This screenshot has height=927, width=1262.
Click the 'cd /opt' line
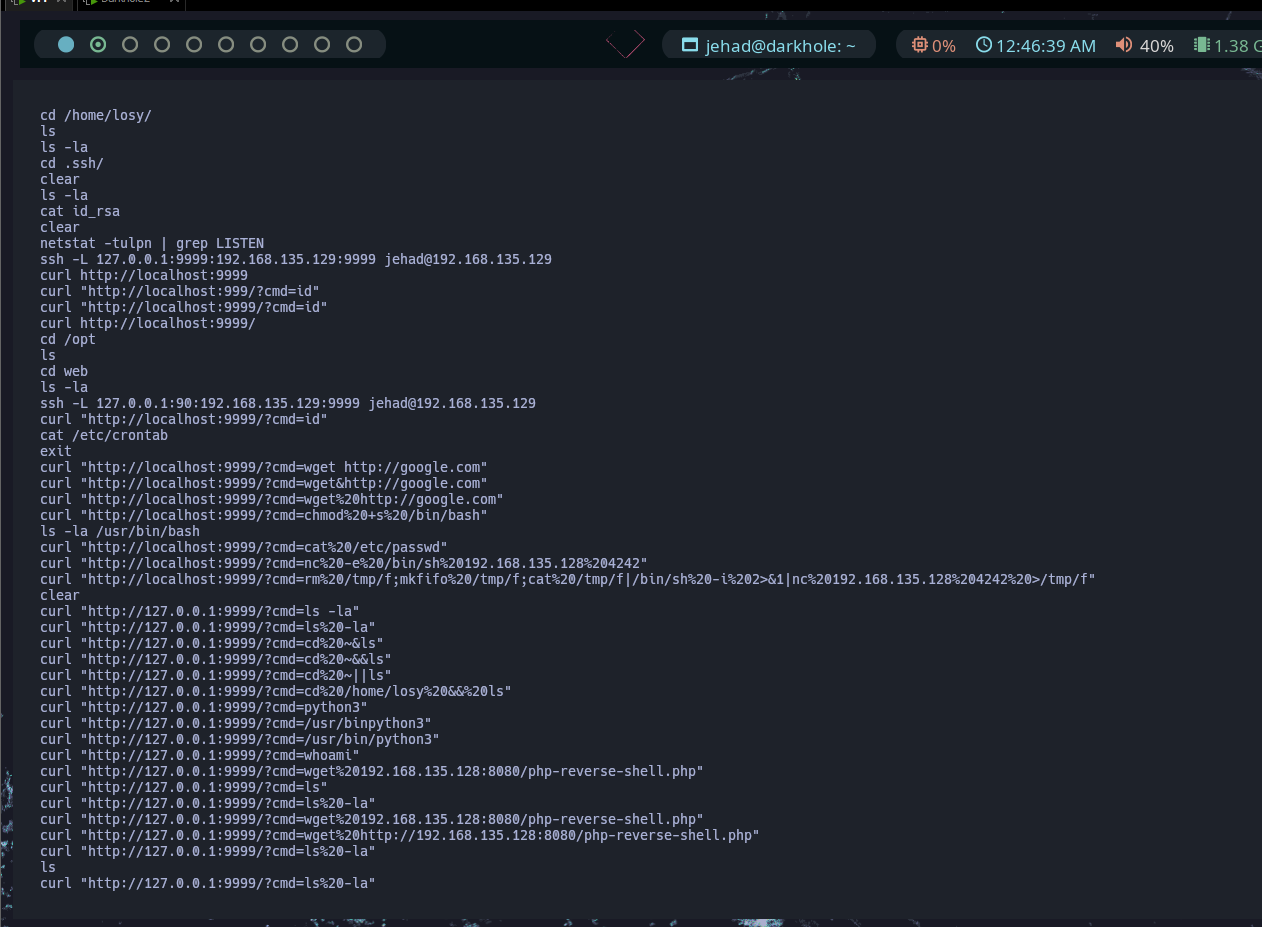[x=68, y=339]
